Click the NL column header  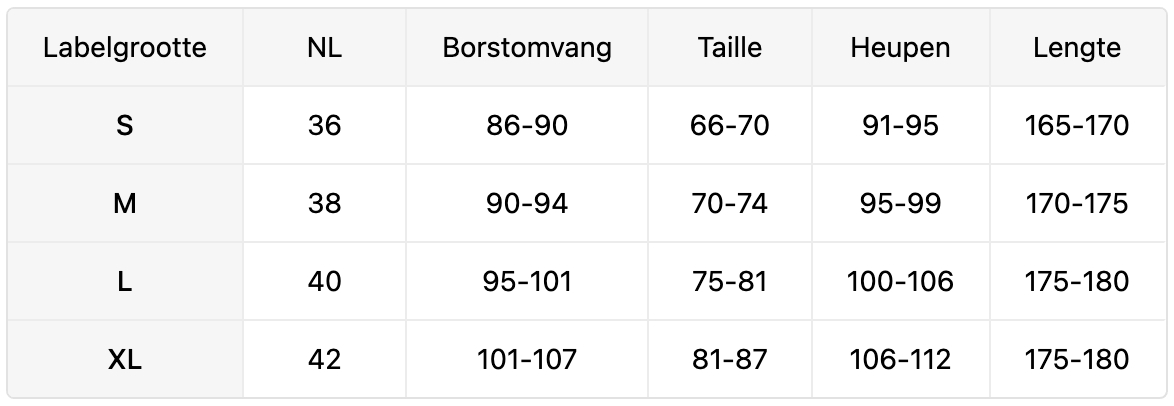pos(325,48)
